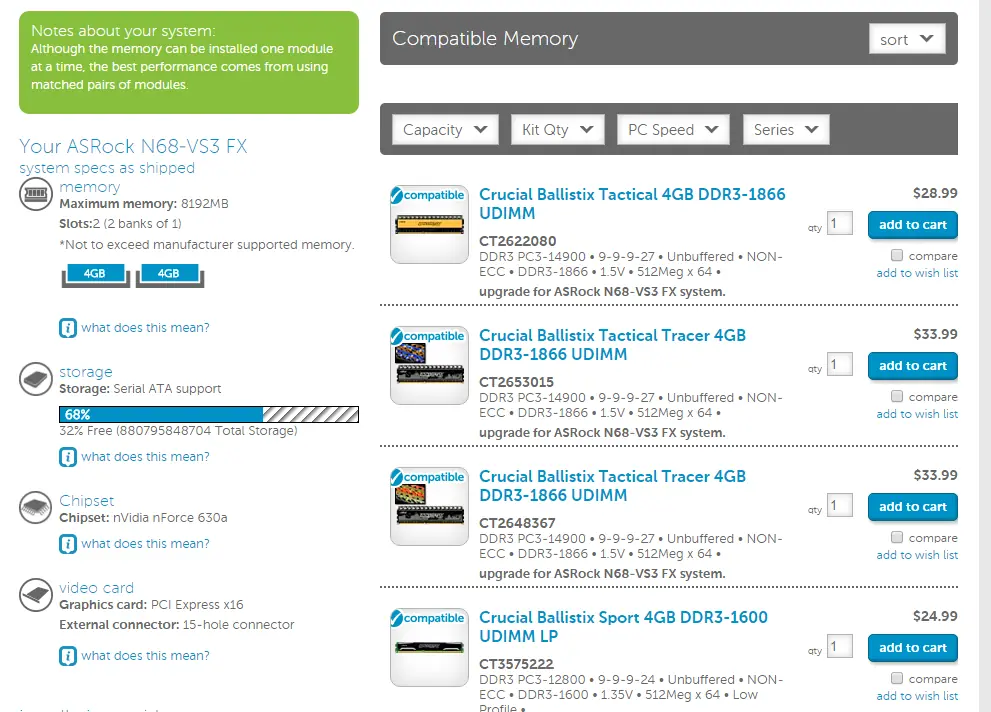This screenshot has height=712, width=991.
Task: Check compare box for CT2622080
Action: coord(897,255)
